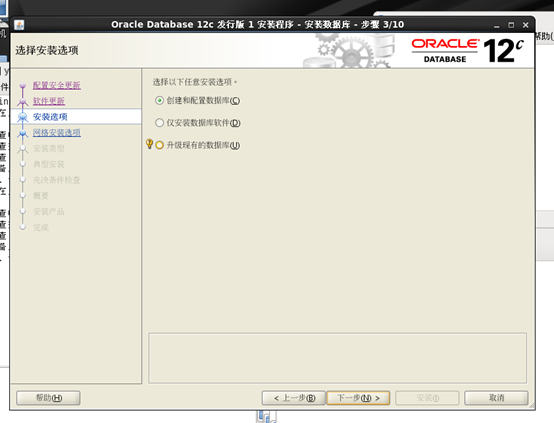554x423 pixels.
Task: Click the taskbar icon below the installer window
Action: click(266, 416)
